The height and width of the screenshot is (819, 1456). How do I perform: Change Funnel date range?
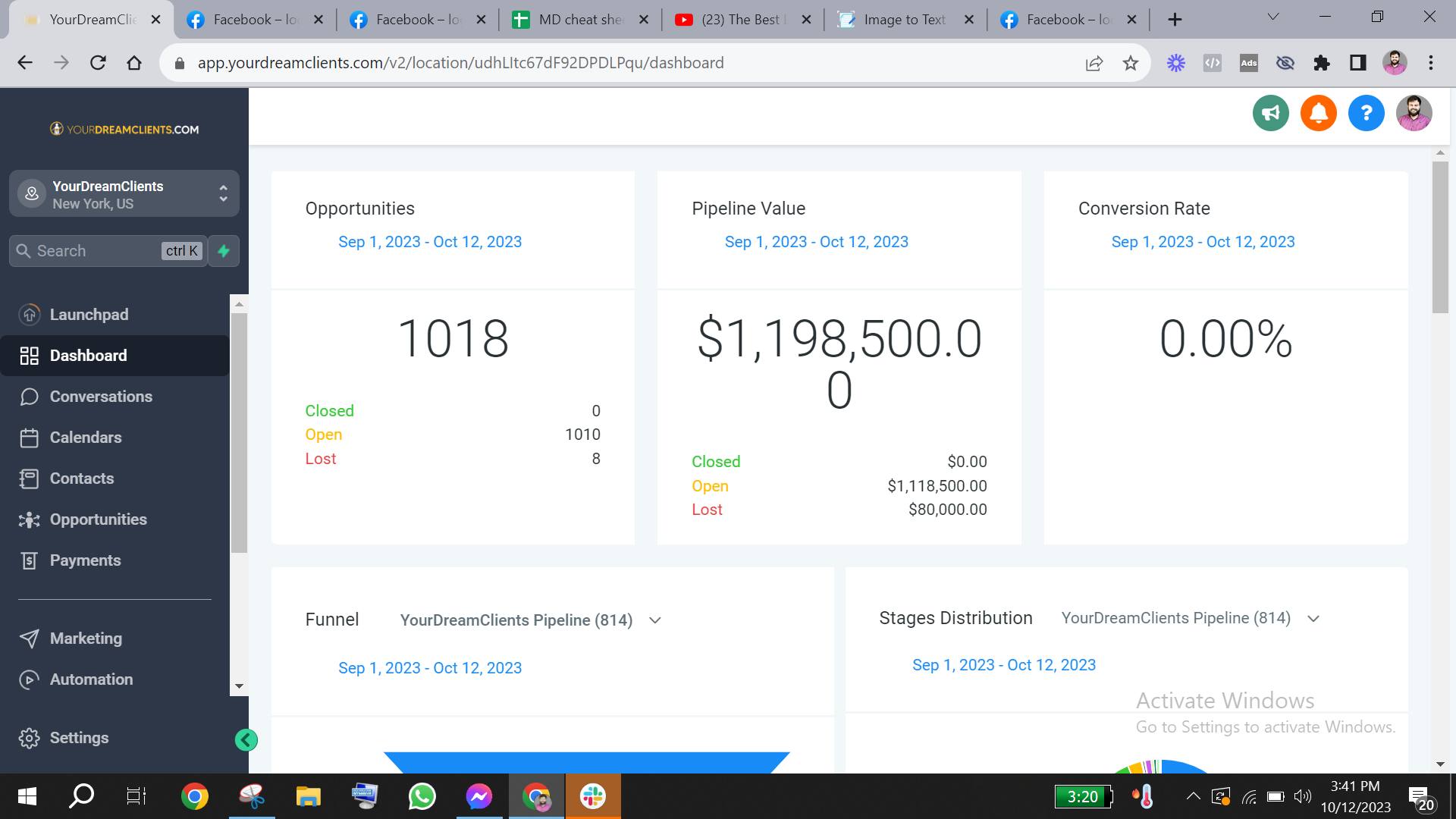pyautogui.click(x=429, y=668)
